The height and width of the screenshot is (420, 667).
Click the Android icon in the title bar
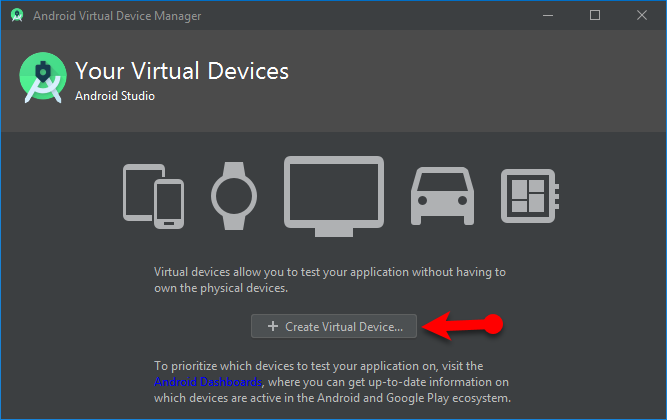tap(17, 15)
